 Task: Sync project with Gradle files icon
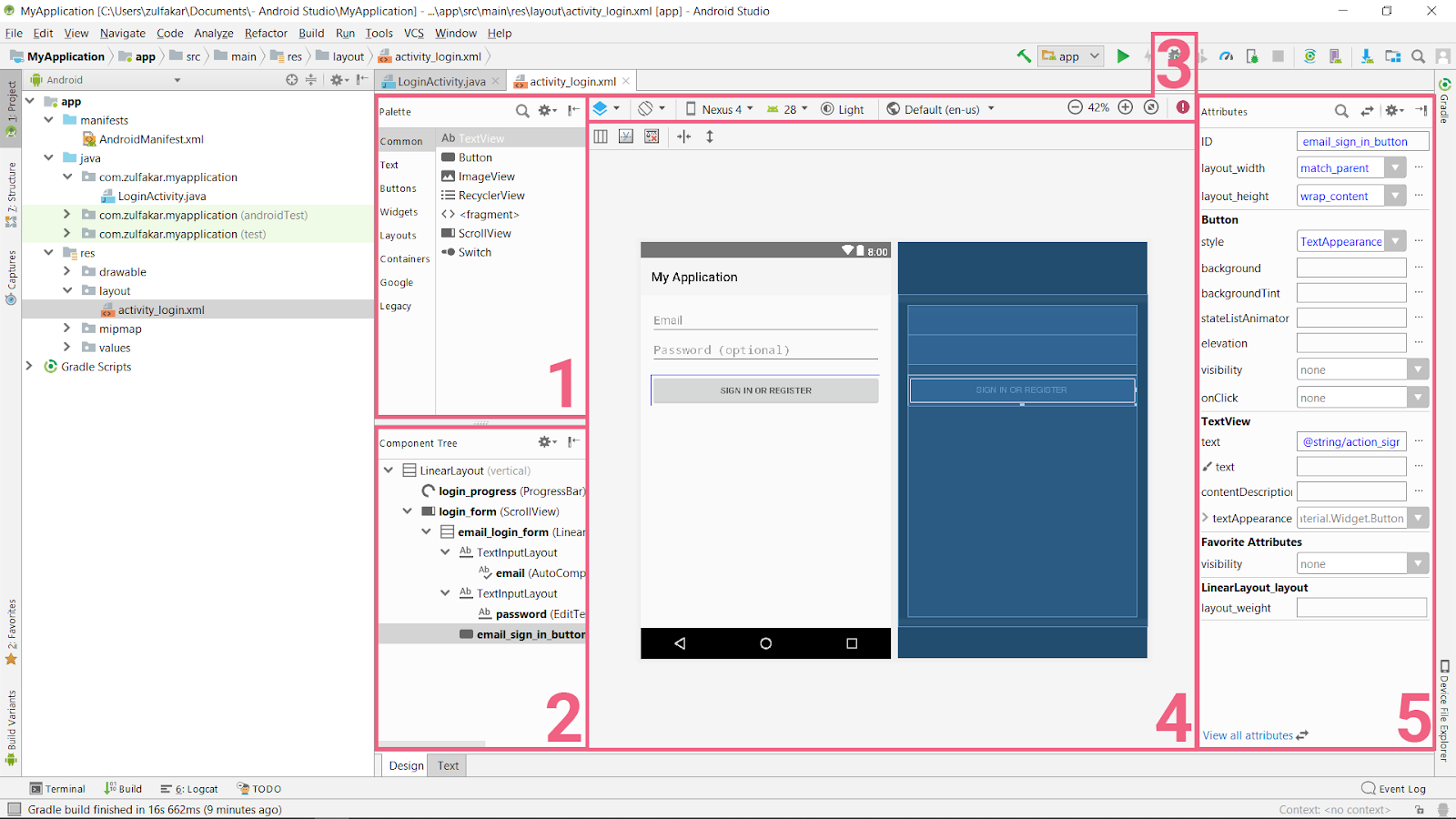(x=1309, y=56)
